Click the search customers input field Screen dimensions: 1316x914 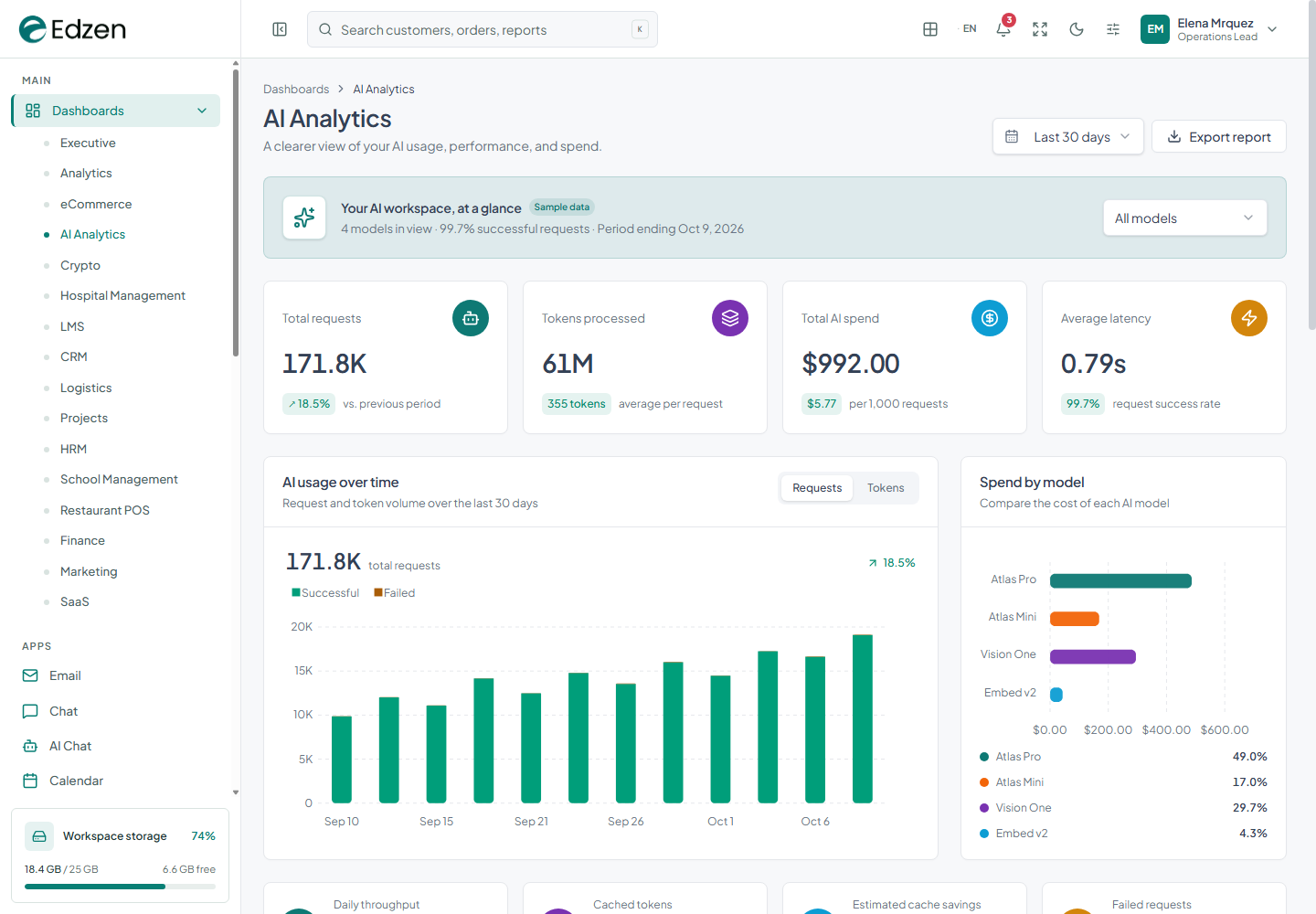point(483,29)
